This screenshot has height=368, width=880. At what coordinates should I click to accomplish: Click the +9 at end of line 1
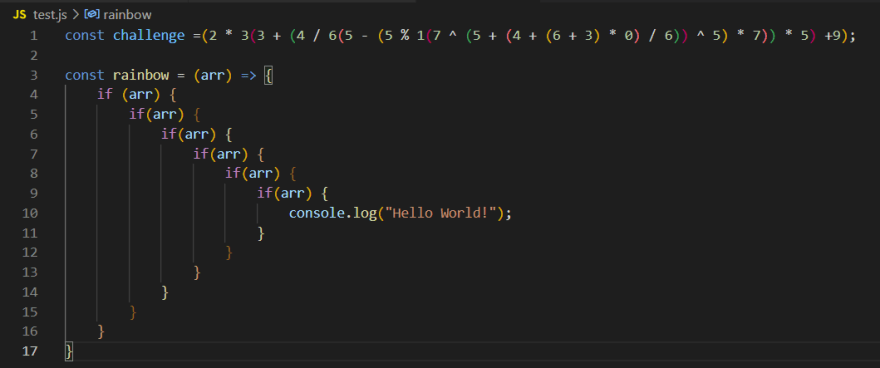832,36
